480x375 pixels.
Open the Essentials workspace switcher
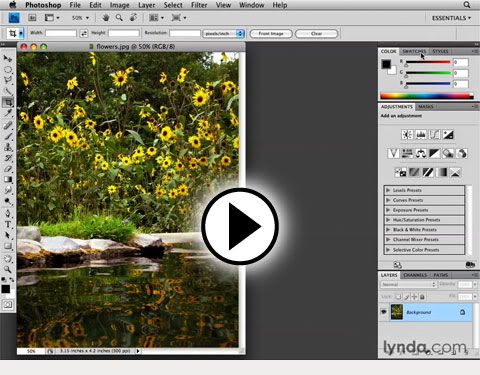tap(451, 18)
